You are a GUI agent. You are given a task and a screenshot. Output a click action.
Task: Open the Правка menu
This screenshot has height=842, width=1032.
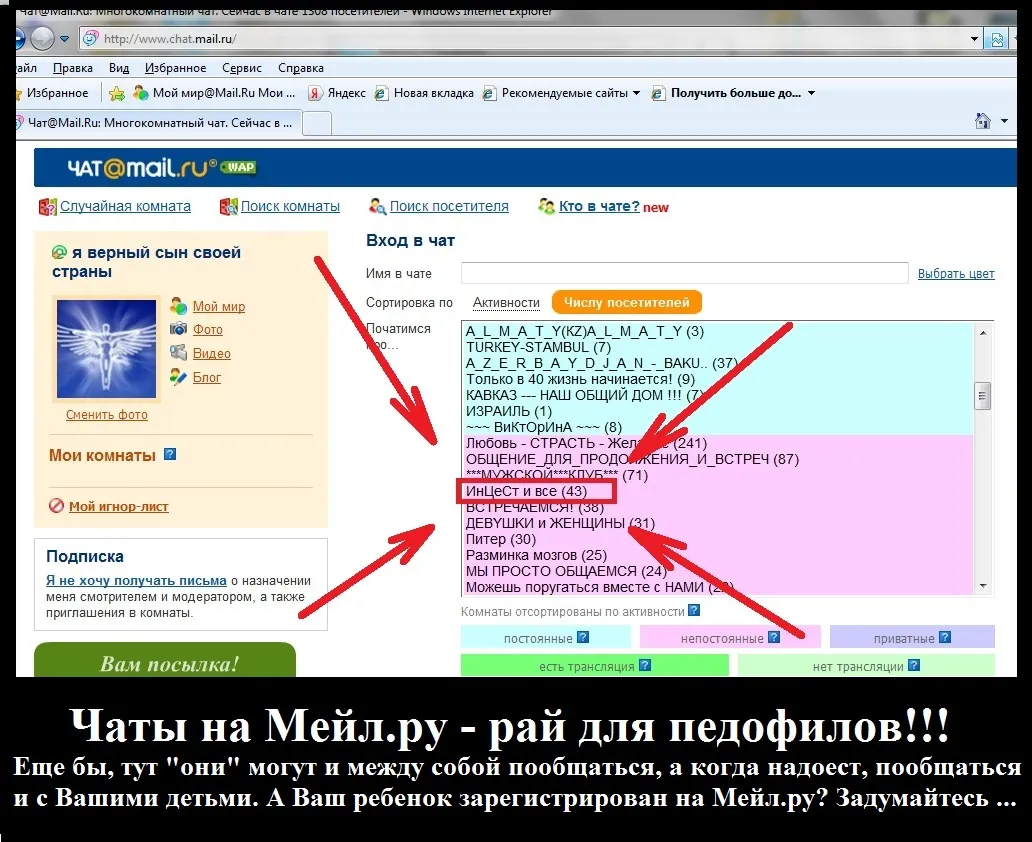click(72, 68)
